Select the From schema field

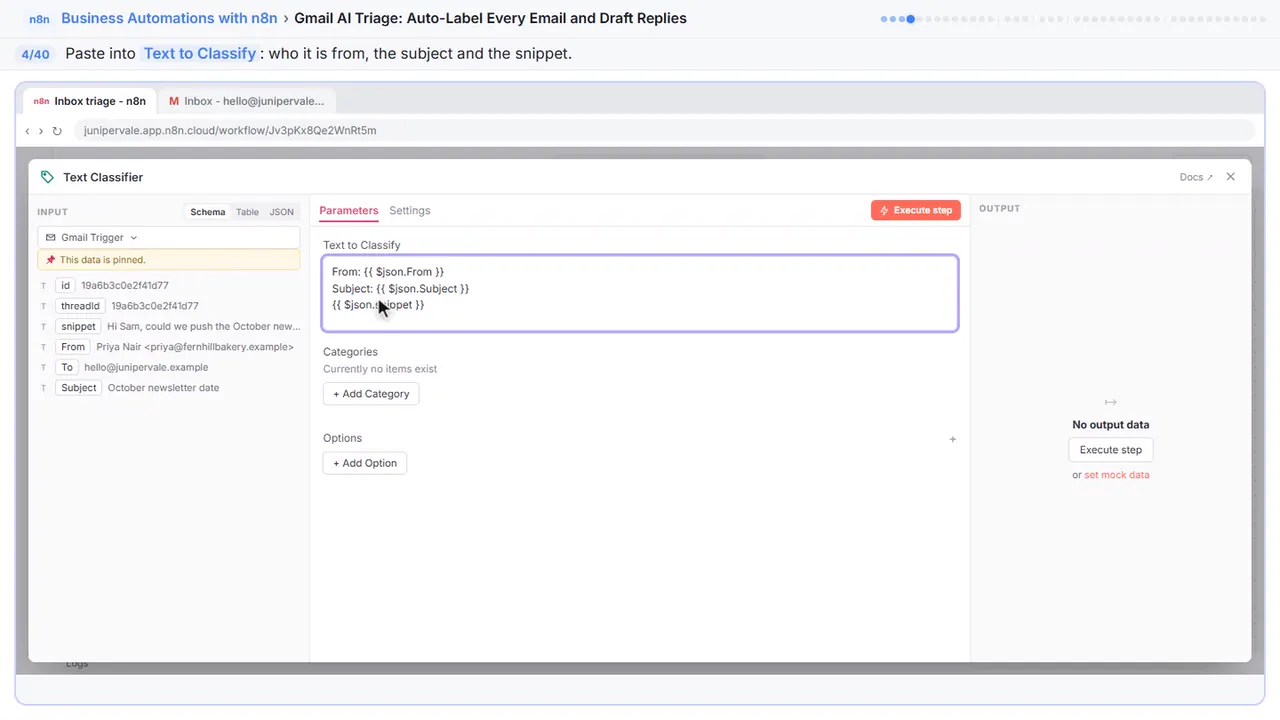[73, 347]
